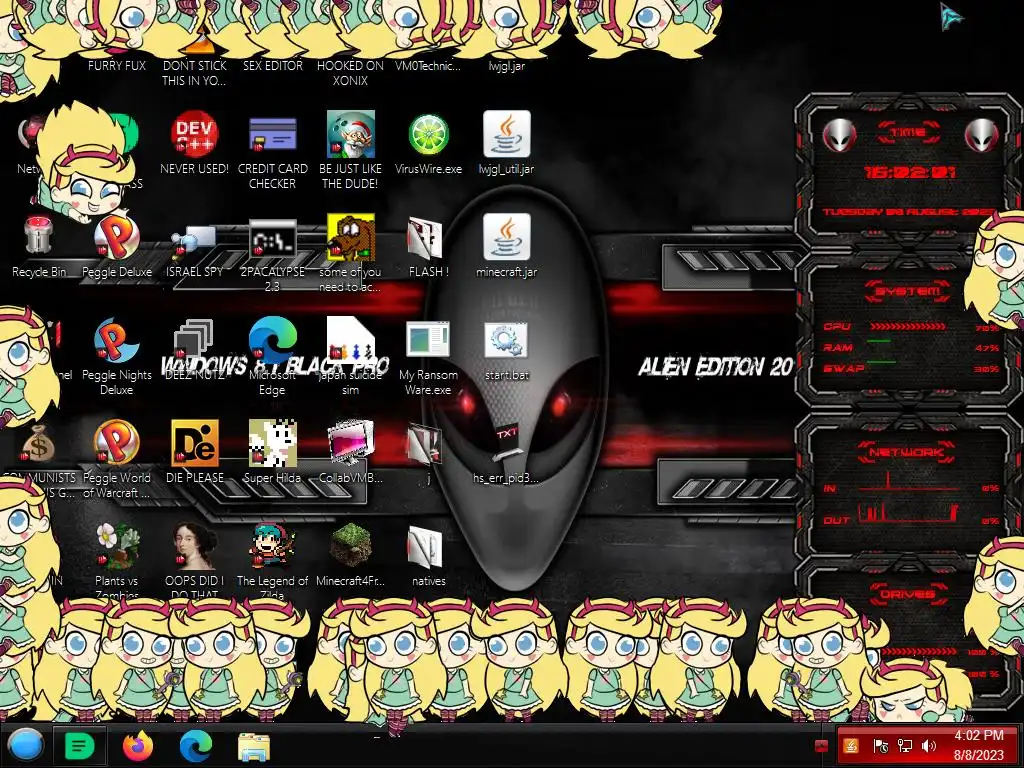The width and height of the screenshot is (1024, 768).
Task: Select the lwjgl_util.jar Java file
Action: point(507,135)
